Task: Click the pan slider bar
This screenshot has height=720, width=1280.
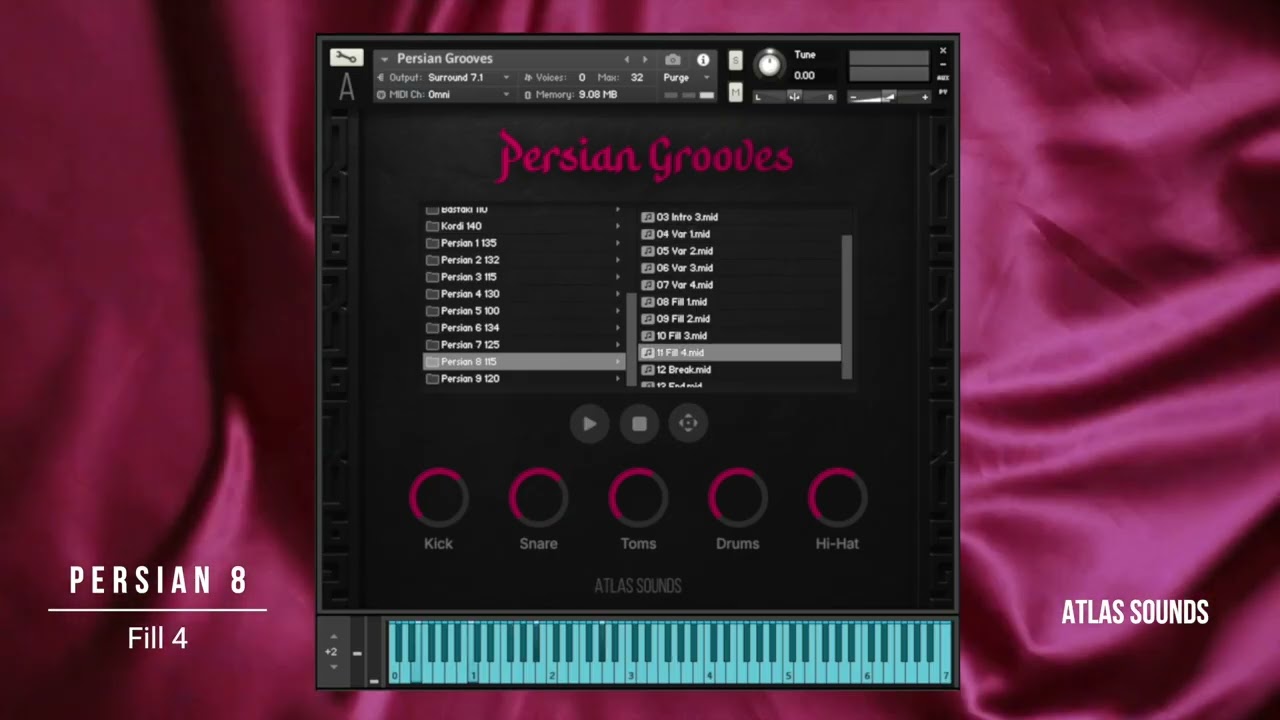Action: coord(795,97)
